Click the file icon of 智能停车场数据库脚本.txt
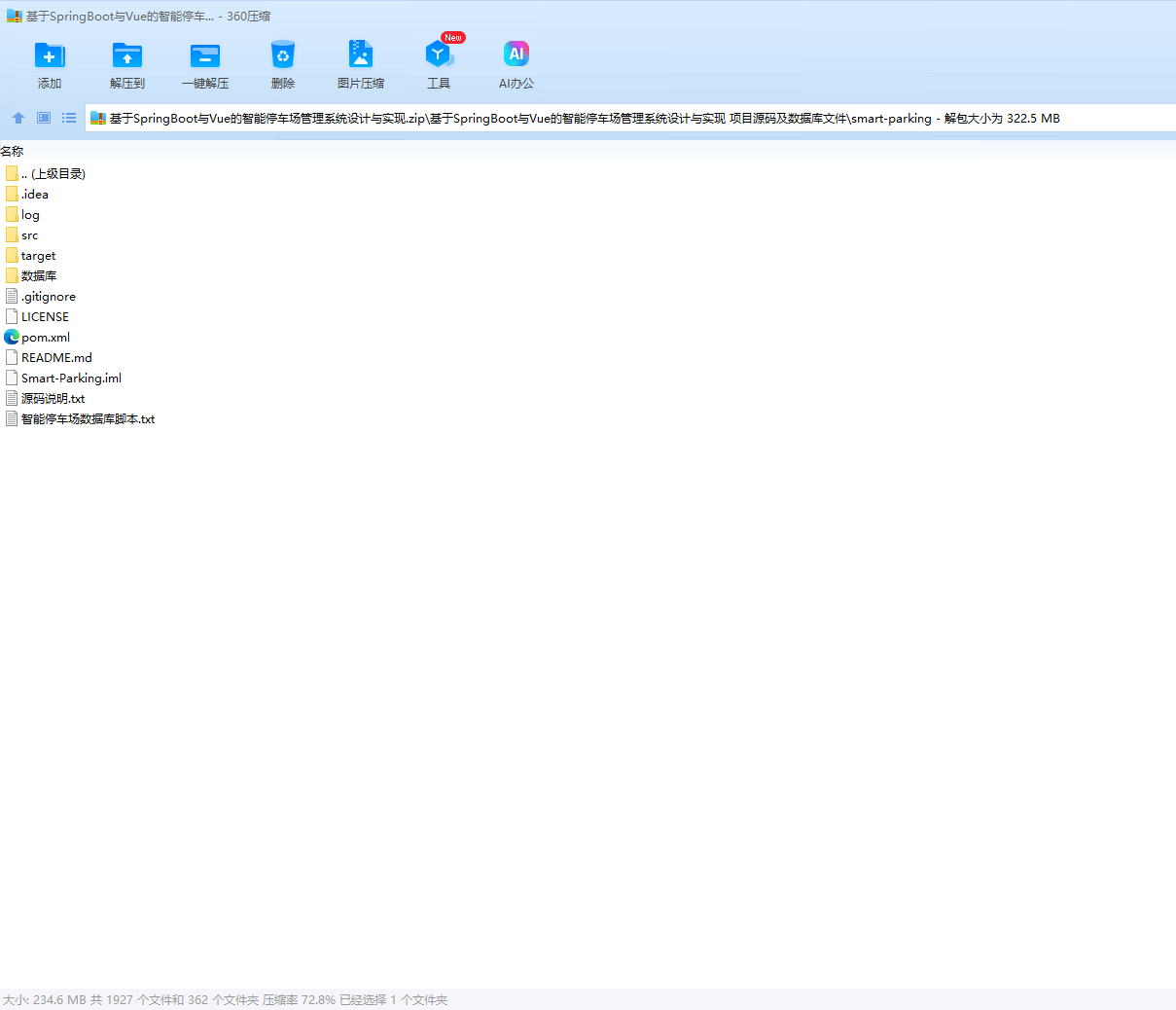Screen dimensions: 1176x1010 click(12, 418)
